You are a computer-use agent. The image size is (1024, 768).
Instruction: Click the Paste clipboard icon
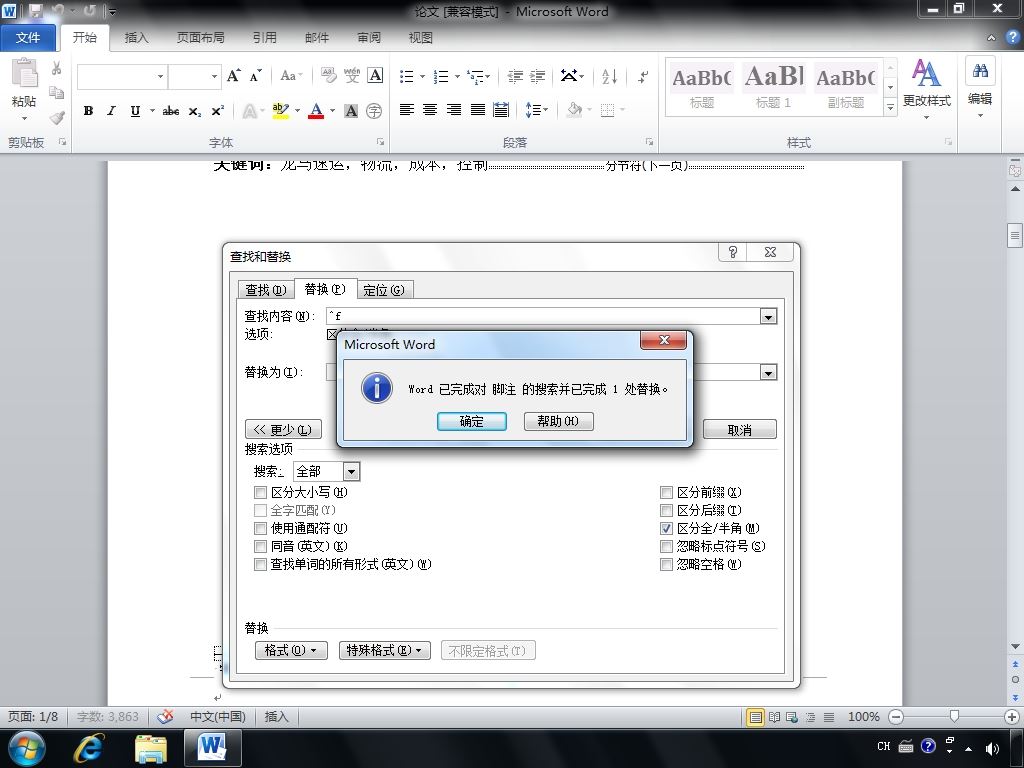click(x=25, y=73)
